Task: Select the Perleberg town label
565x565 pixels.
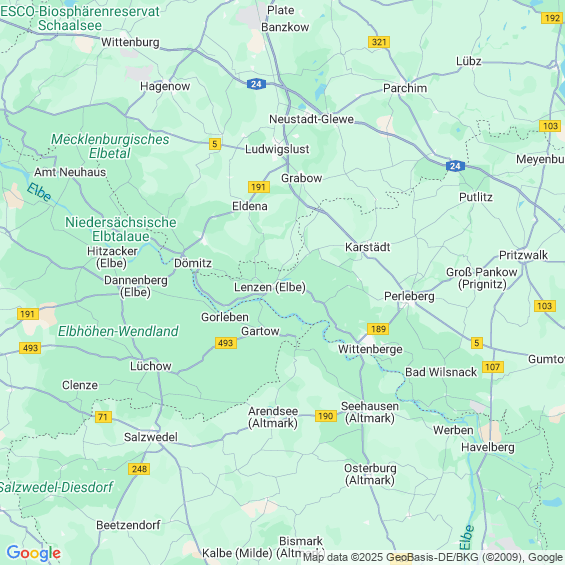Action: tap(409, 296)
